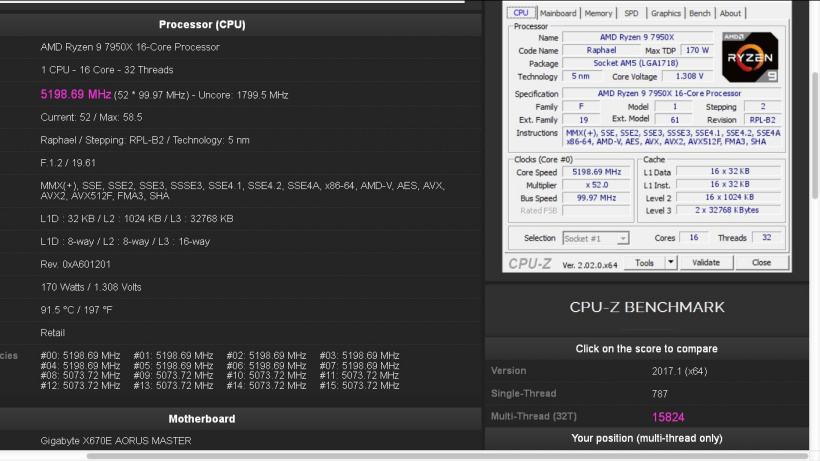
Task: Click the Threads value 32
Action: point(767,237)
